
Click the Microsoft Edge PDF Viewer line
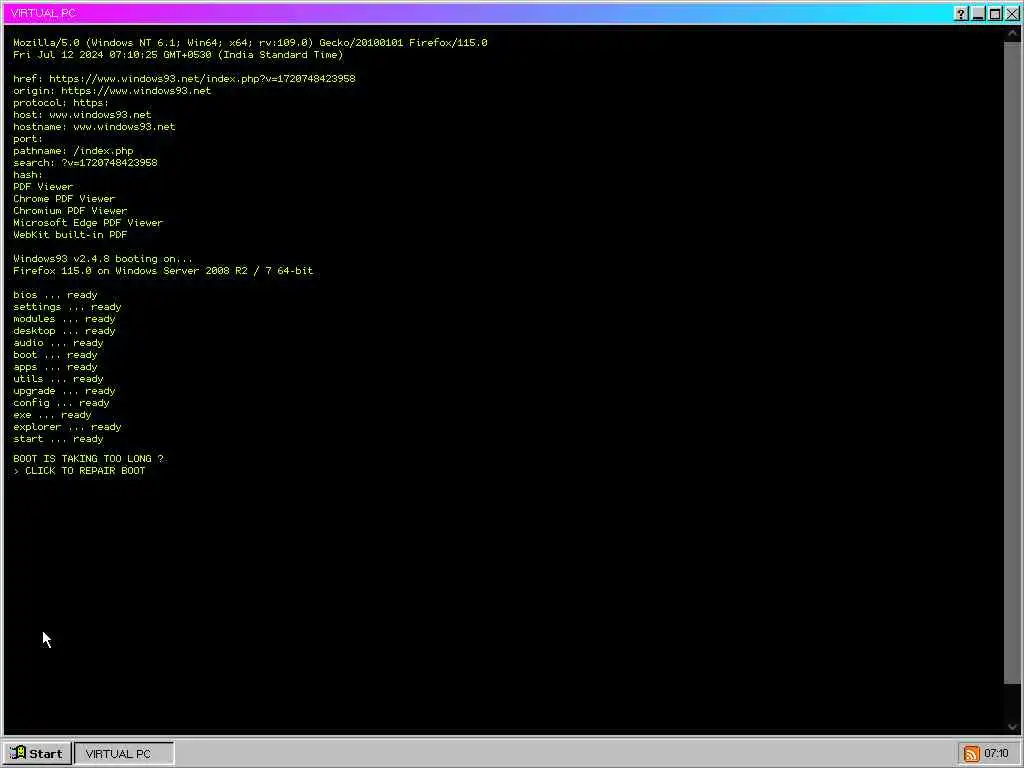point(88,223)
